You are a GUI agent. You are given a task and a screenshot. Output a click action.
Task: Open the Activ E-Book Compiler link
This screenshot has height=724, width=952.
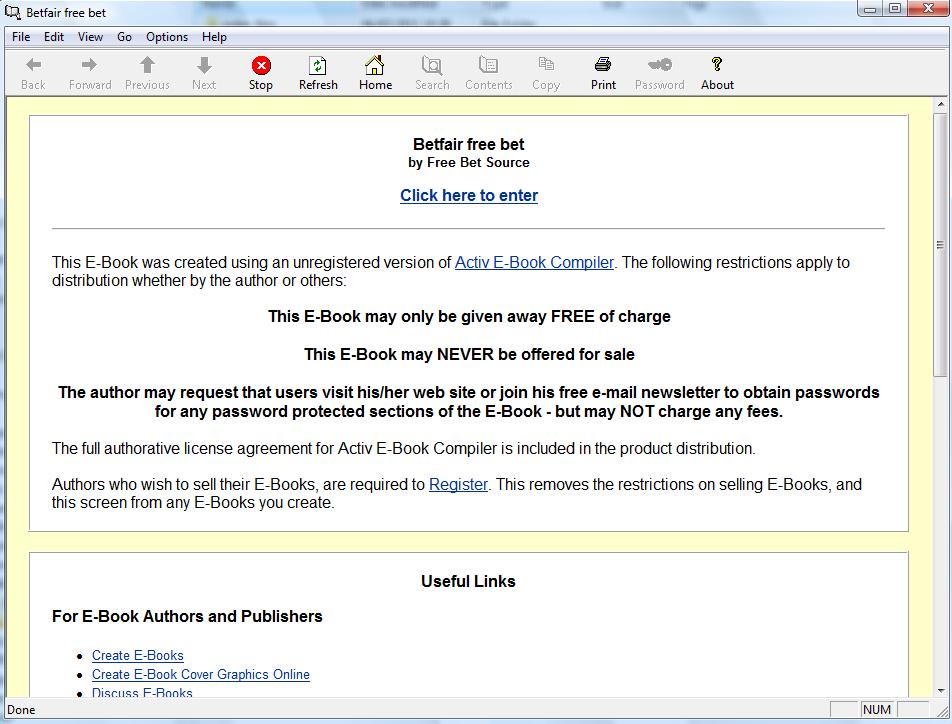(534, 262)
